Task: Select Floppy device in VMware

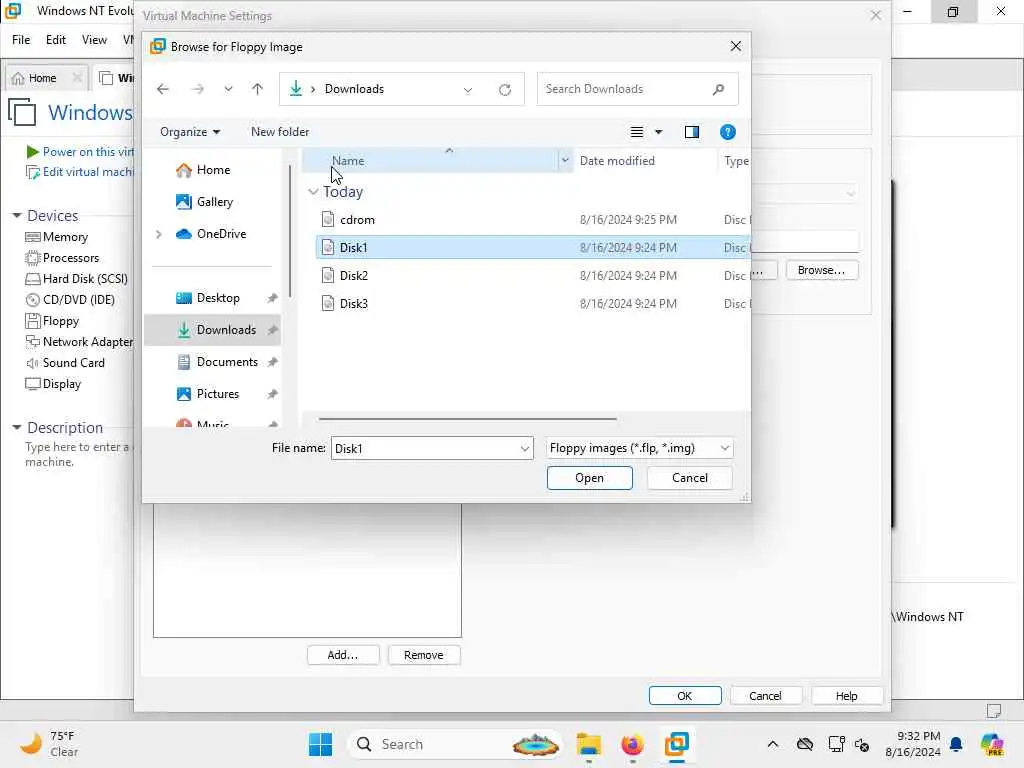Action: tap(52, 321)
